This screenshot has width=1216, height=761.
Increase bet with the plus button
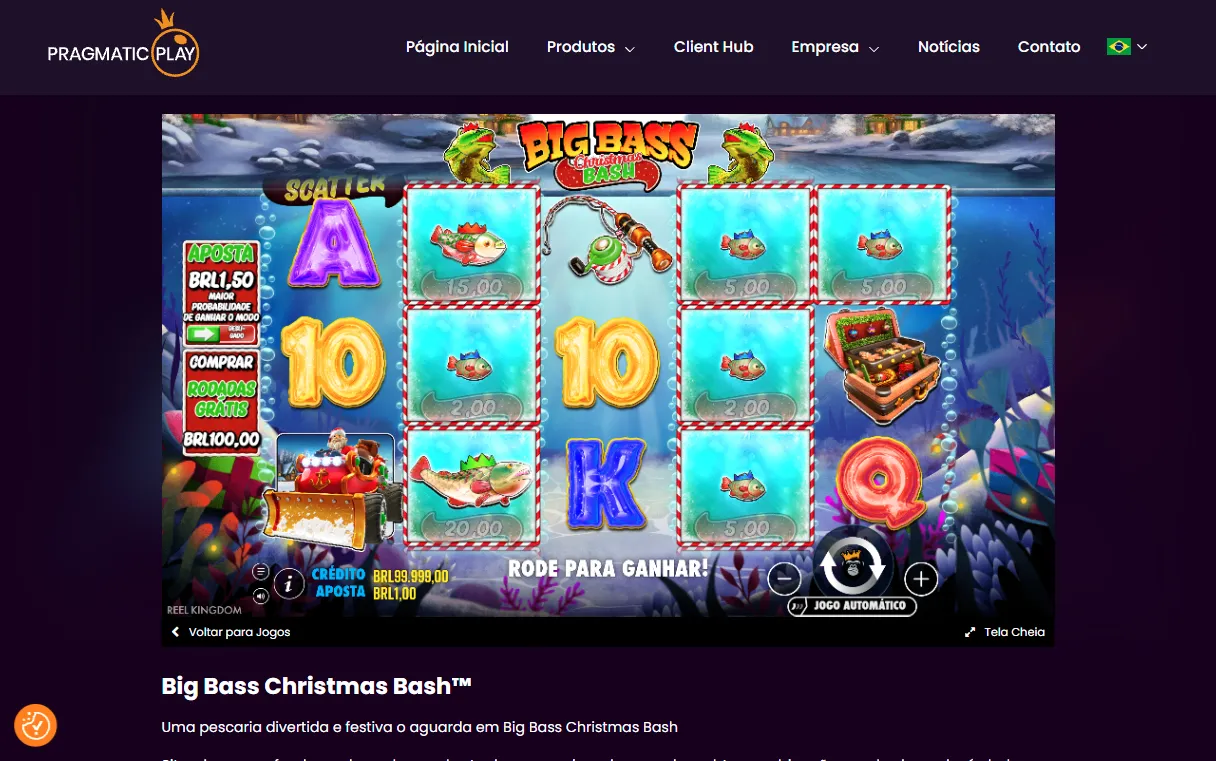(x=921, y=578)
